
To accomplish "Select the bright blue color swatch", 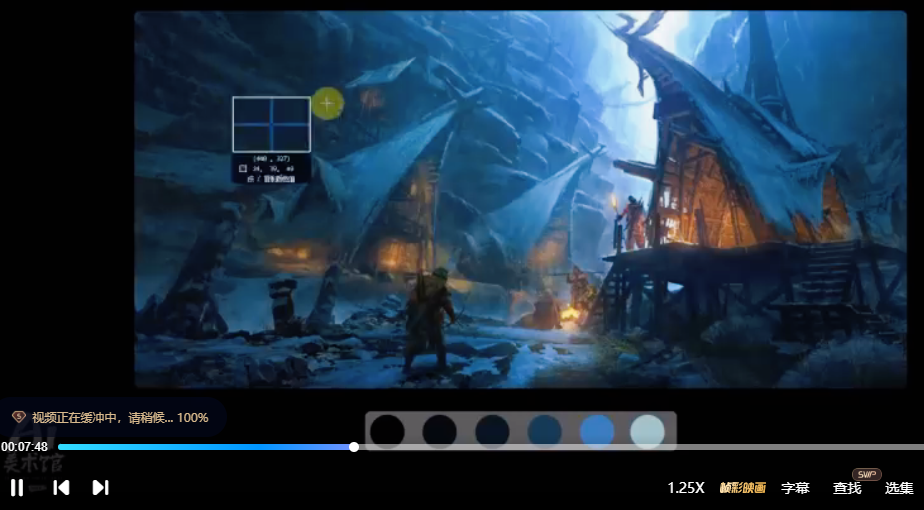I will [597, 431].
